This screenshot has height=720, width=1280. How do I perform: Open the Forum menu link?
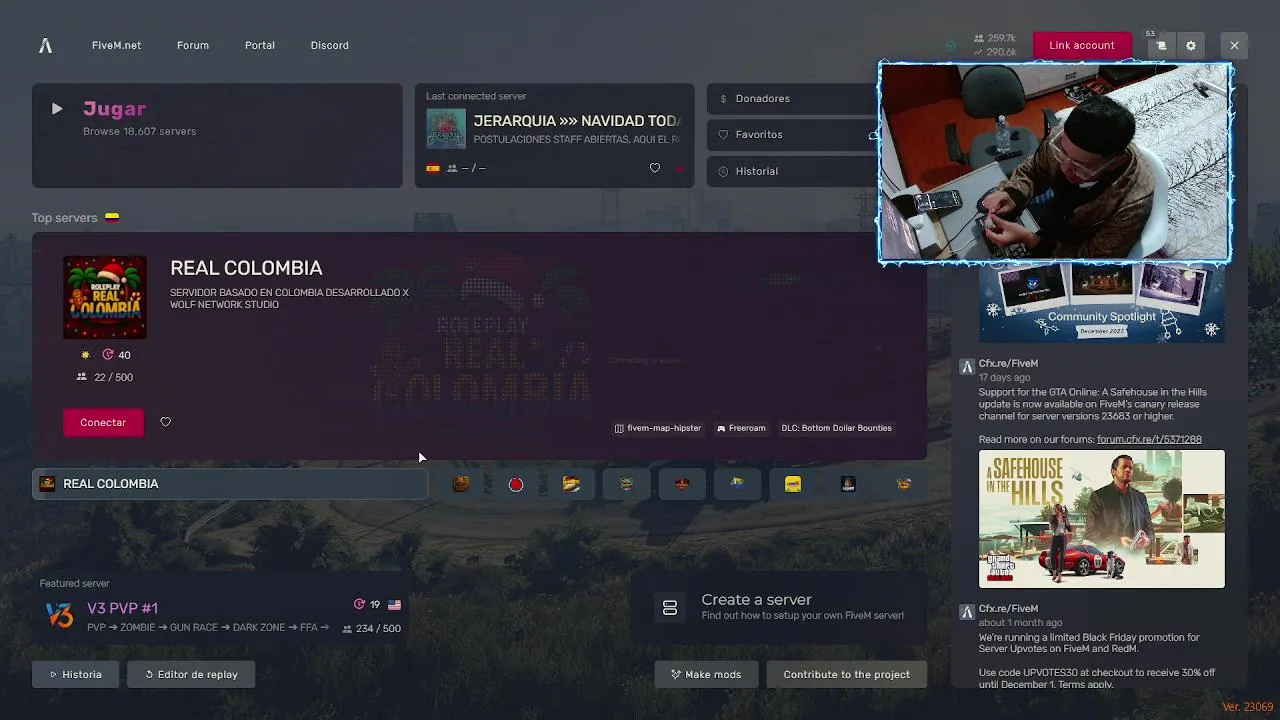(x=193, y=45)
